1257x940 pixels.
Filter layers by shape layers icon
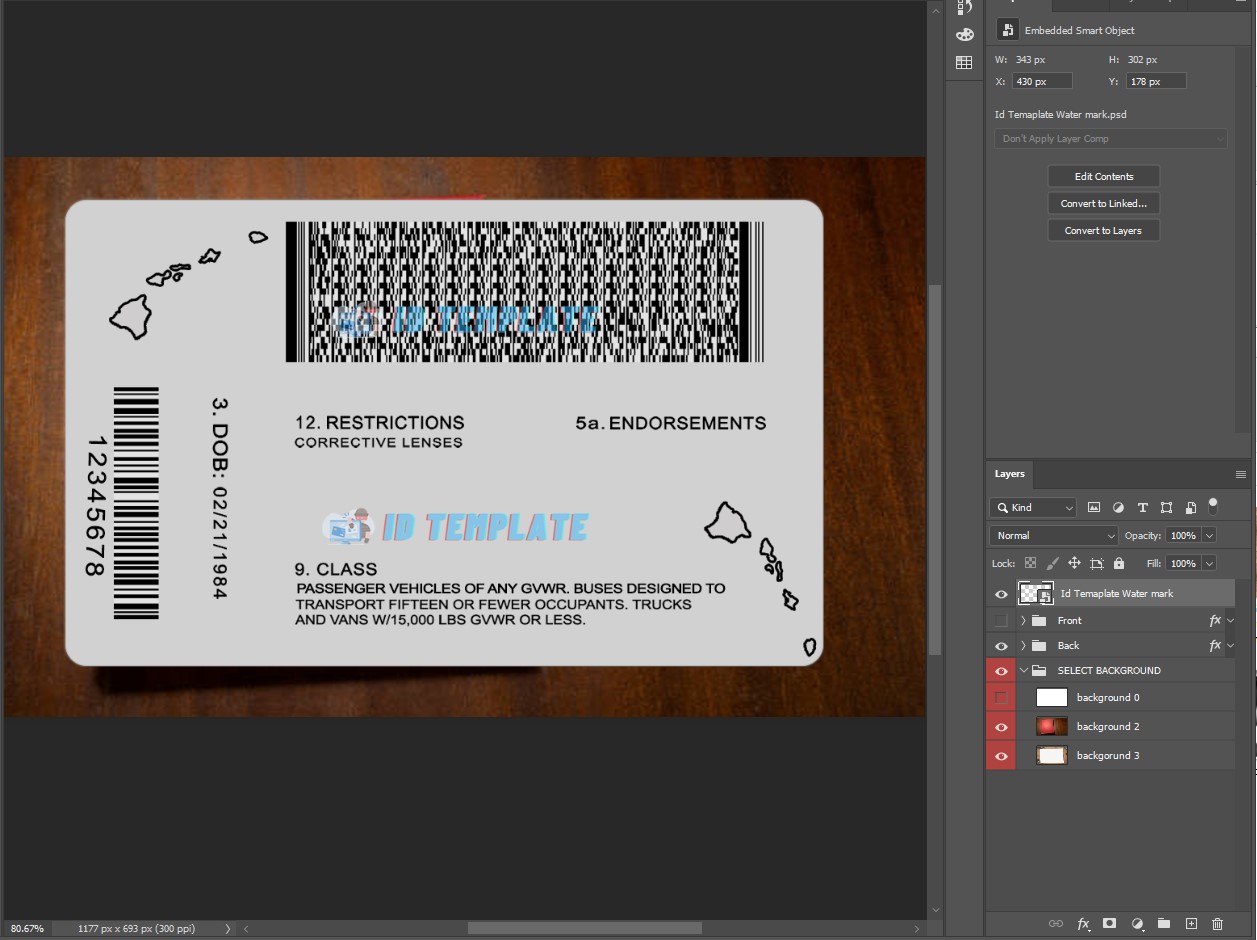pos(1166,508)
